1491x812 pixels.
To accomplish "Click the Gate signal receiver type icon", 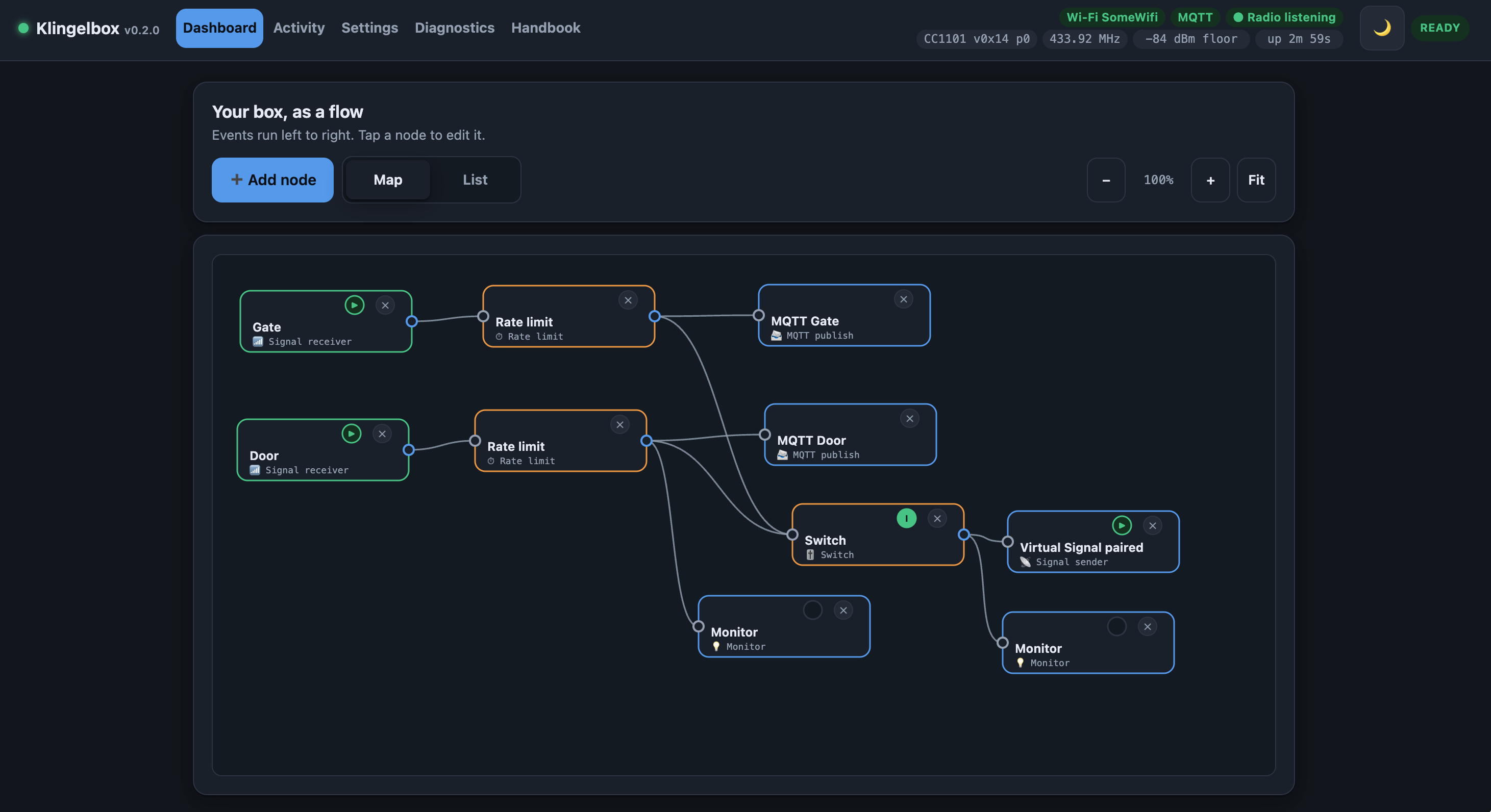I will (x=258, y=341).
